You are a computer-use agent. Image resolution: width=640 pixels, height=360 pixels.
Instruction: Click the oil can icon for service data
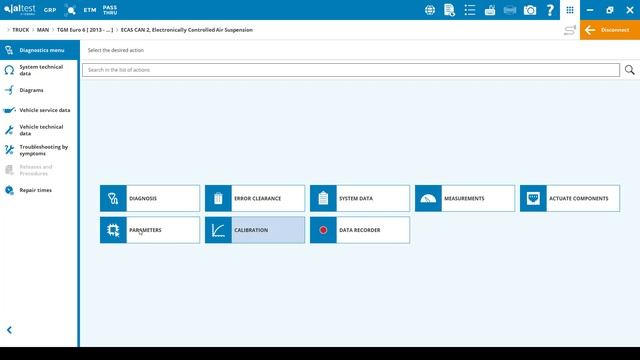(x=9, y=110)
